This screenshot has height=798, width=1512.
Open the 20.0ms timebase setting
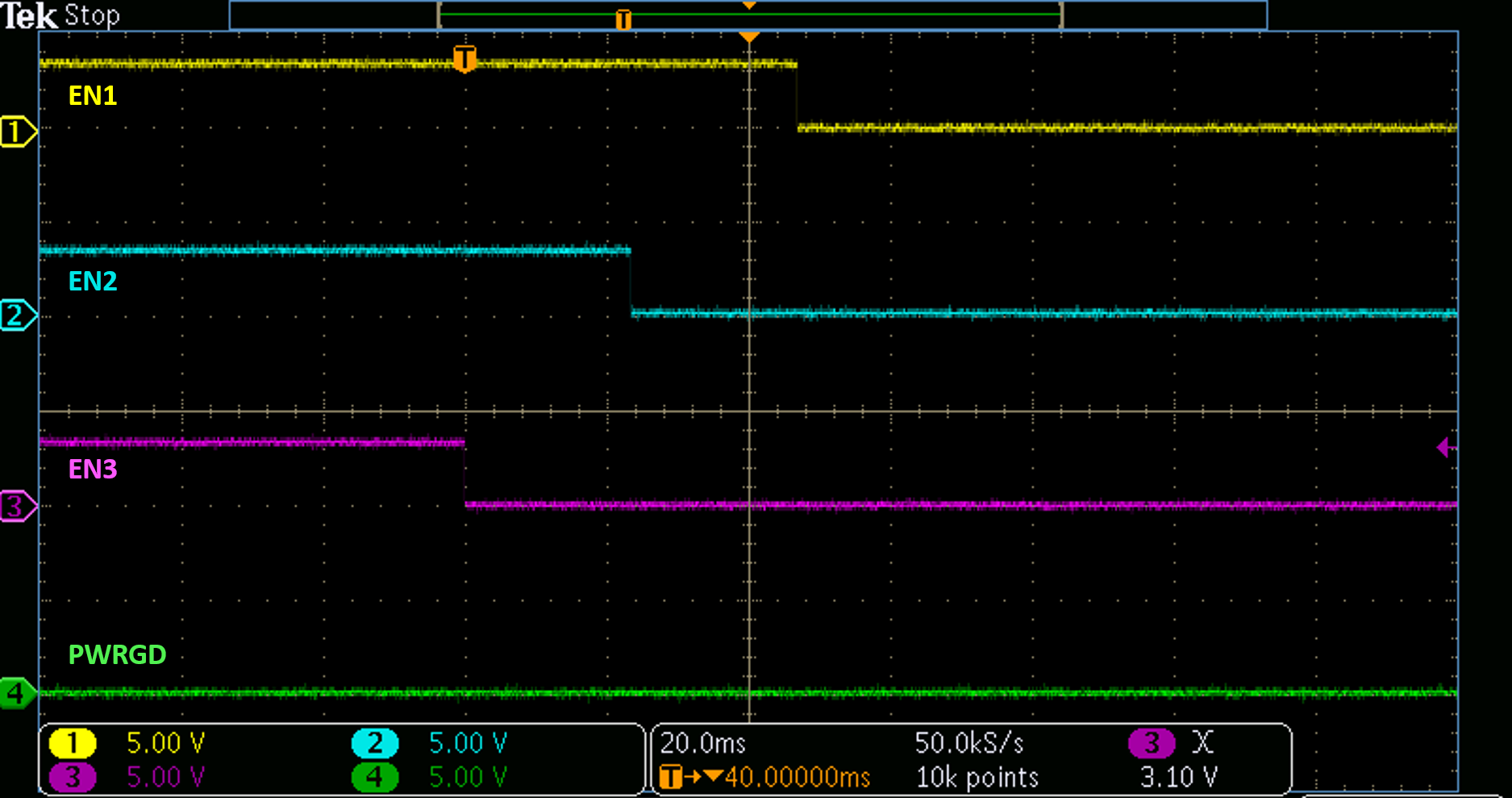703,742
